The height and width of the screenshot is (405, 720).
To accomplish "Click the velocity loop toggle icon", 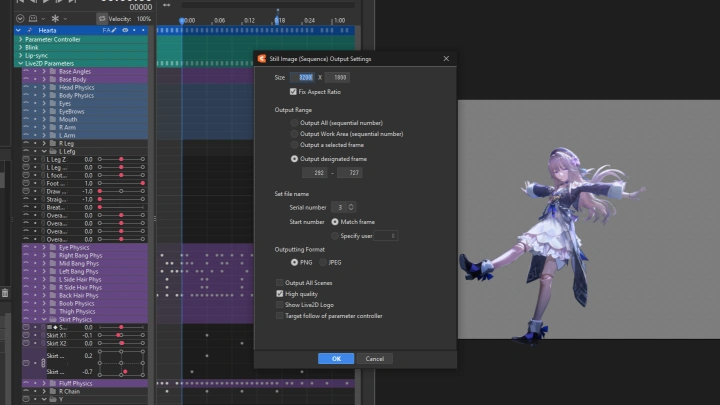I will pyautogui.click(x=101, y=19).
